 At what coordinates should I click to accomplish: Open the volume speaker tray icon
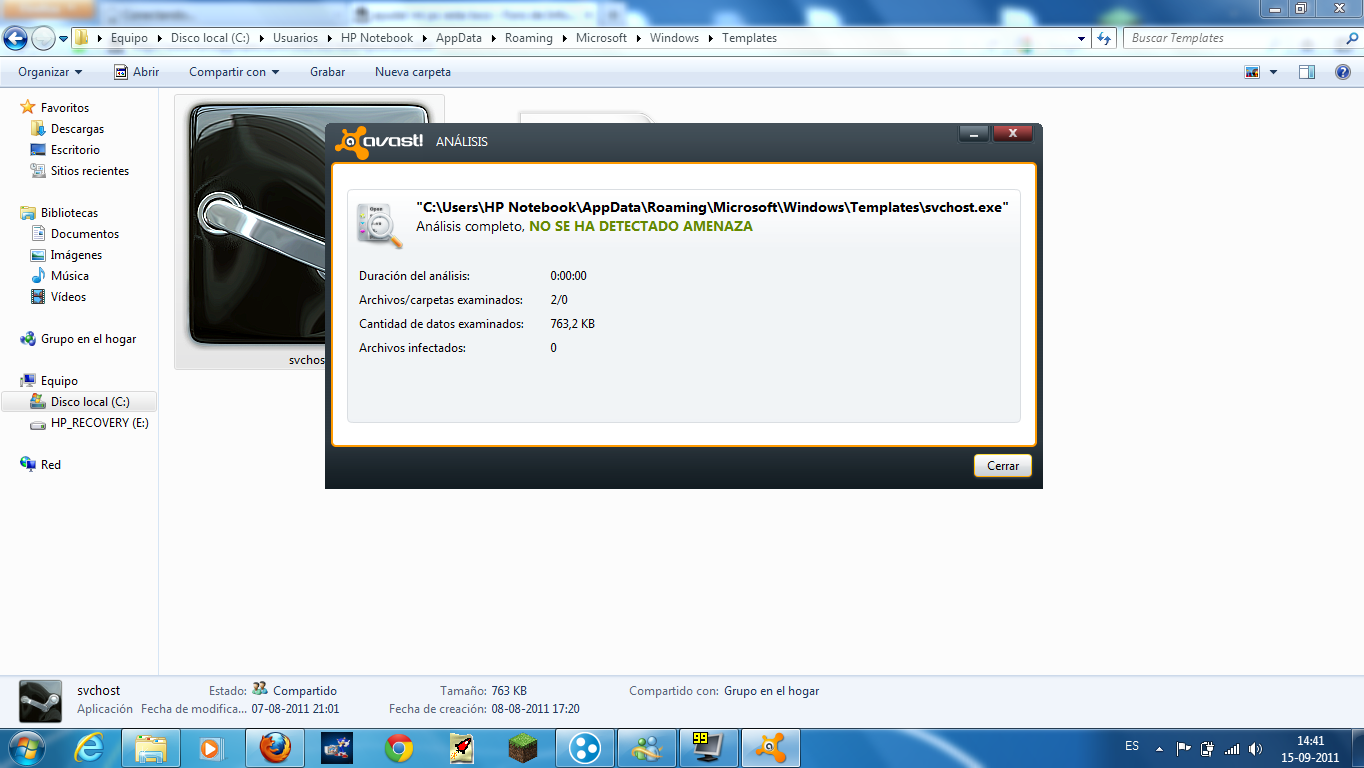pyautogui.click(x=1254, y=748)
